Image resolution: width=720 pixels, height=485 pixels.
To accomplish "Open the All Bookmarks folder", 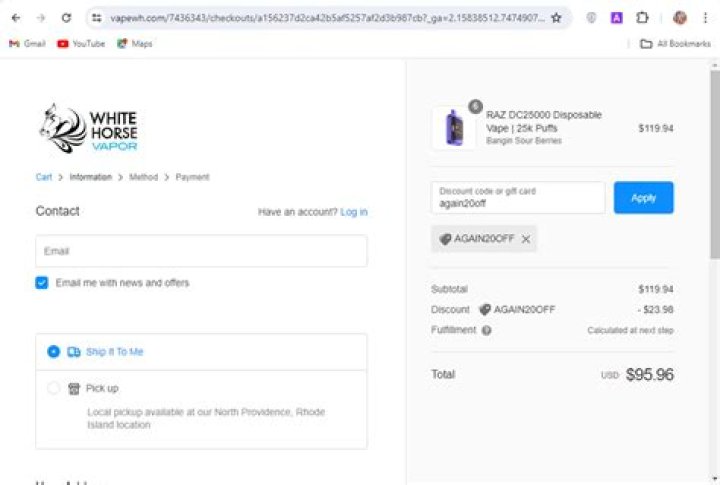I will click(675, 44).
